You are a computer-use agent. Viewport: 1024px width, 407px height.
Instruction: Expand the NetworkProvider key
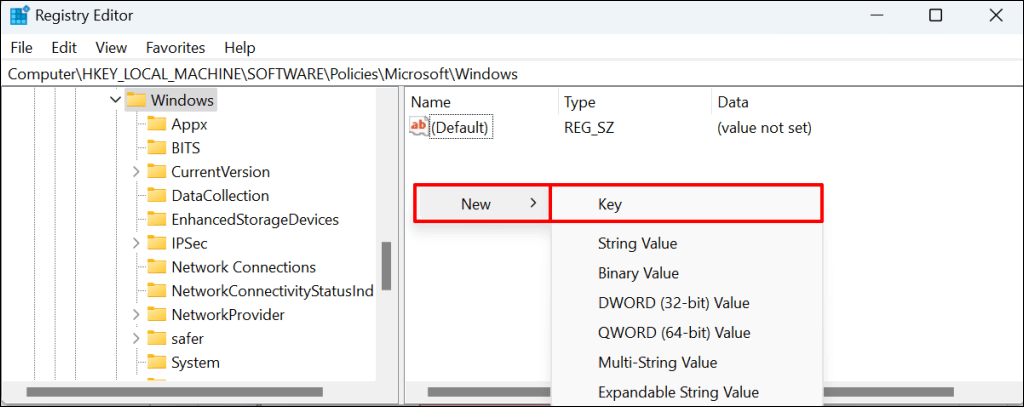(136, 315)
